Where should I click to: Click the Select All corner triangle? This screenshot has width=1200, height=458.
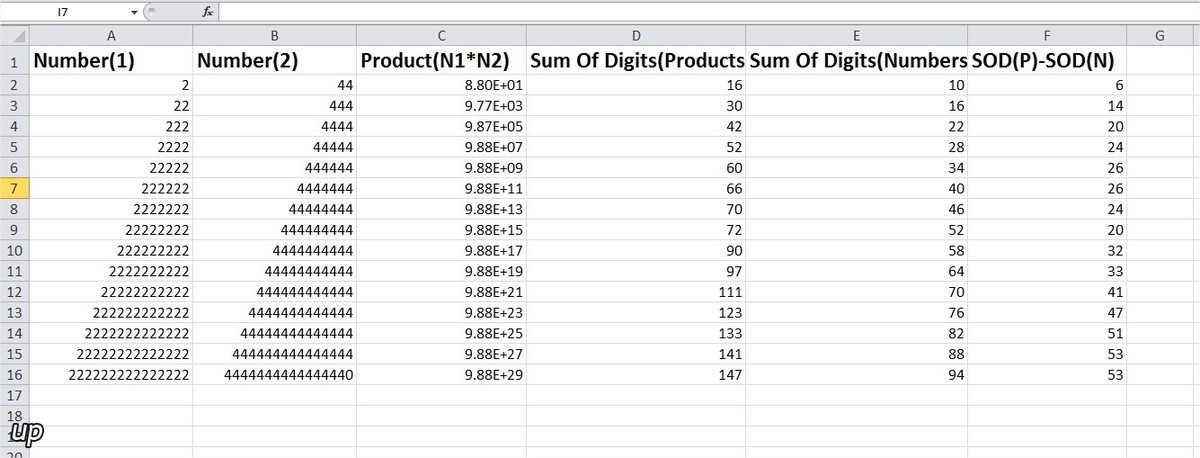point(14,36)
